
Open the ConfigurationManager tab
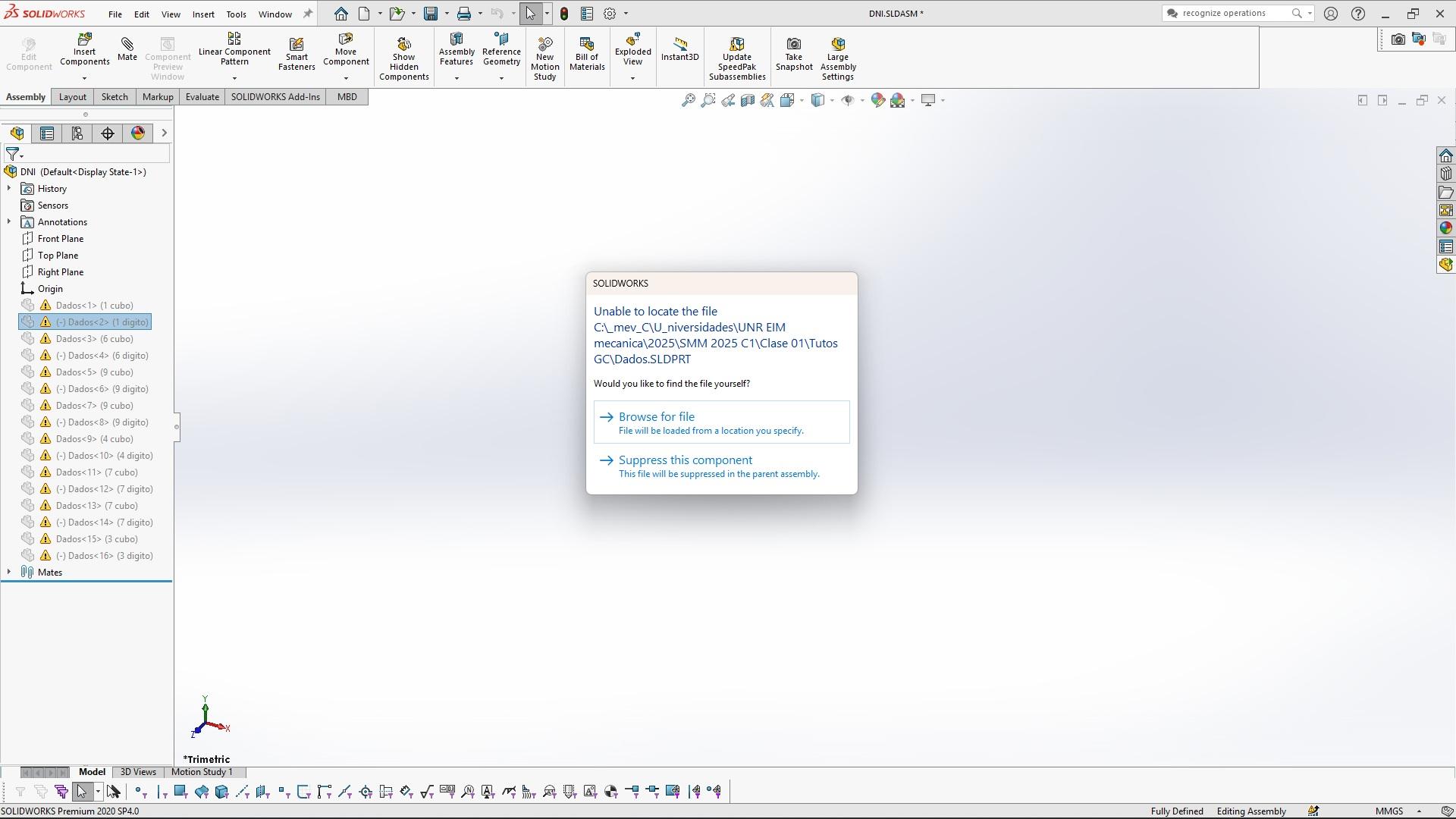point(77,133)
